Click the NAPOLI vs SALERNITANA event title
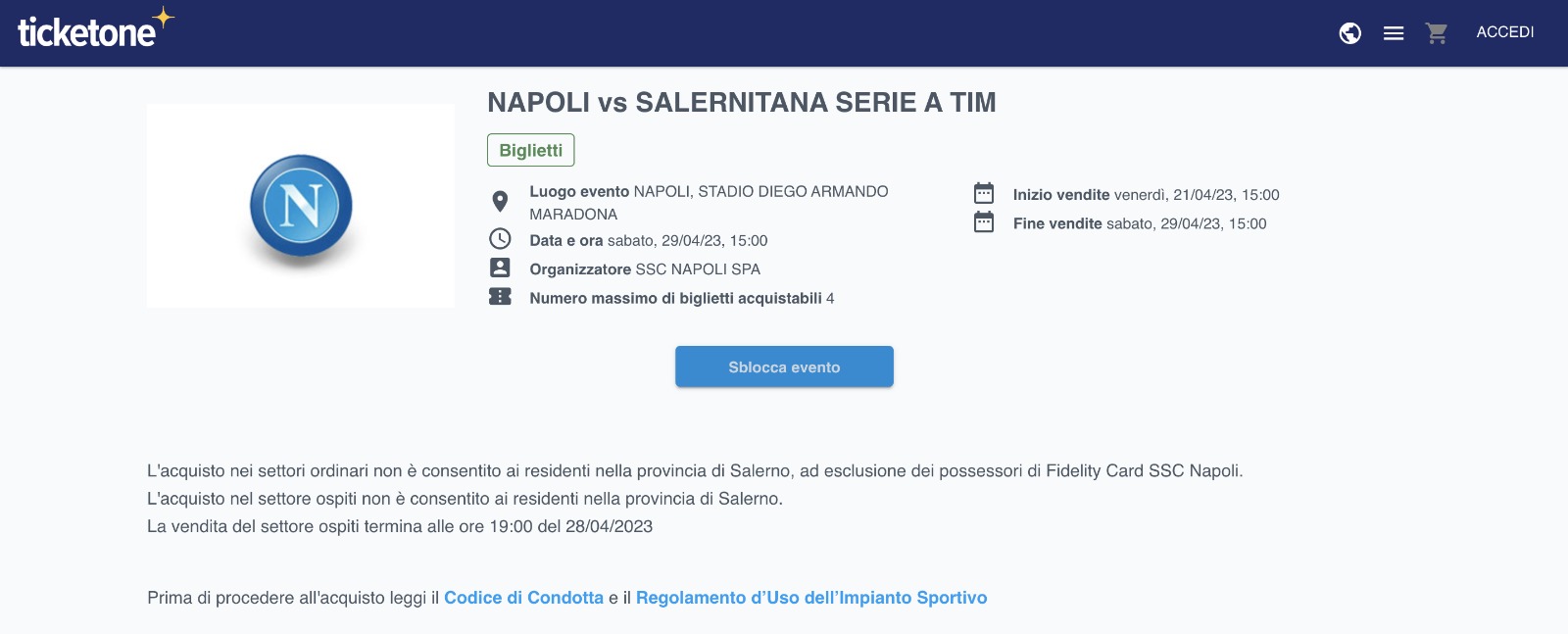1568x634 pixels. pos(741,103)
